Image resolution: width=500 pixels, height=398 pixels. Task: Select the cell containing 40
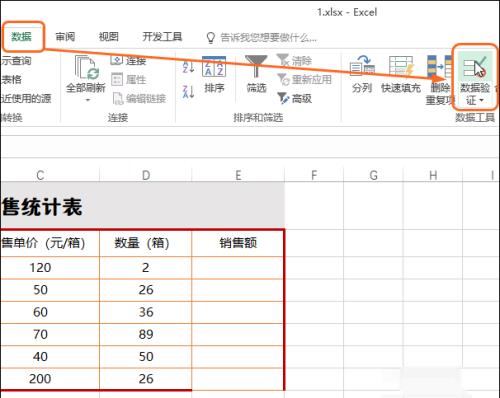click(x=50, y=357)
